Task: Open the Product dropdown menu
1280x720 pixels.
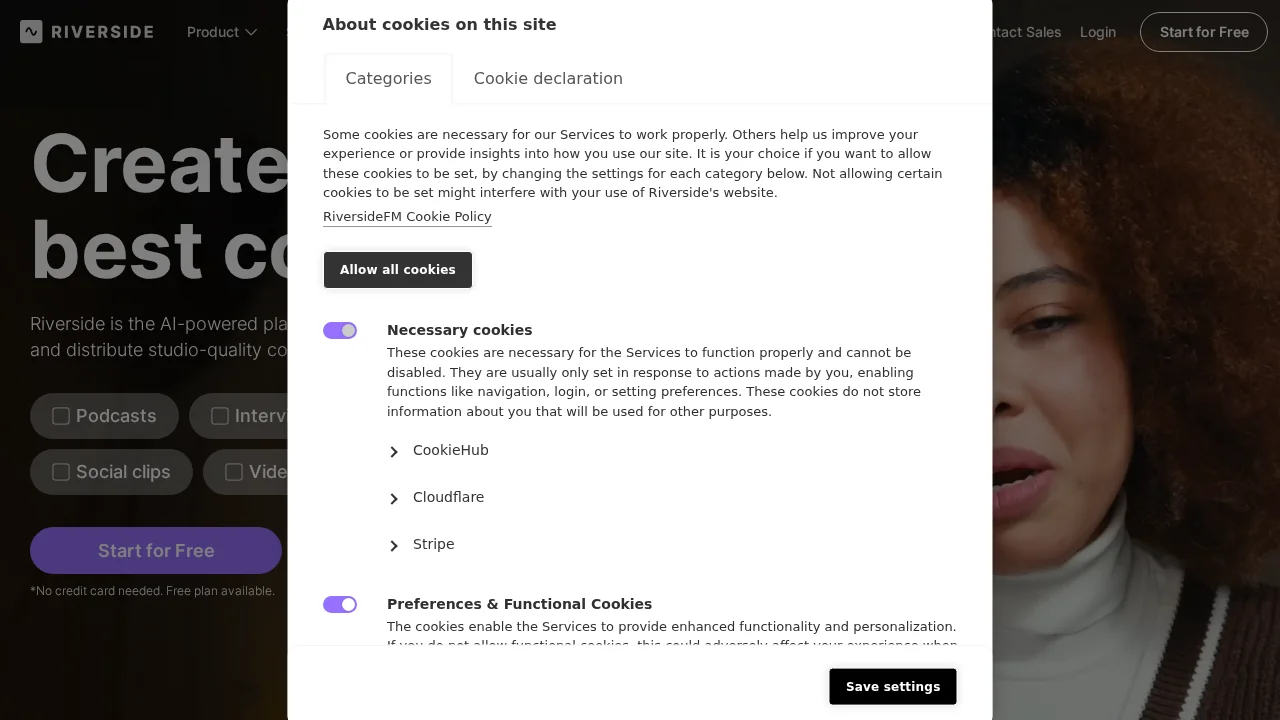Action: point(222,32)
